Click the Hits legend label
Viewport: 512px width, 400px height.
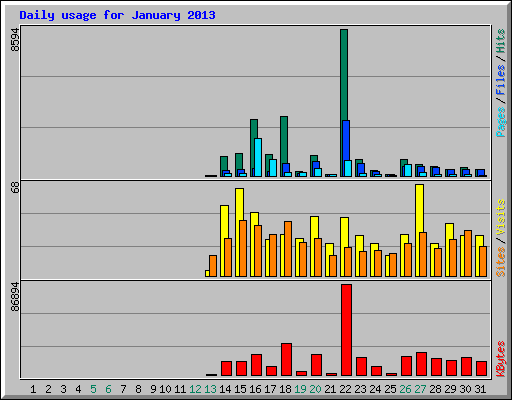[x=501, y=41]
